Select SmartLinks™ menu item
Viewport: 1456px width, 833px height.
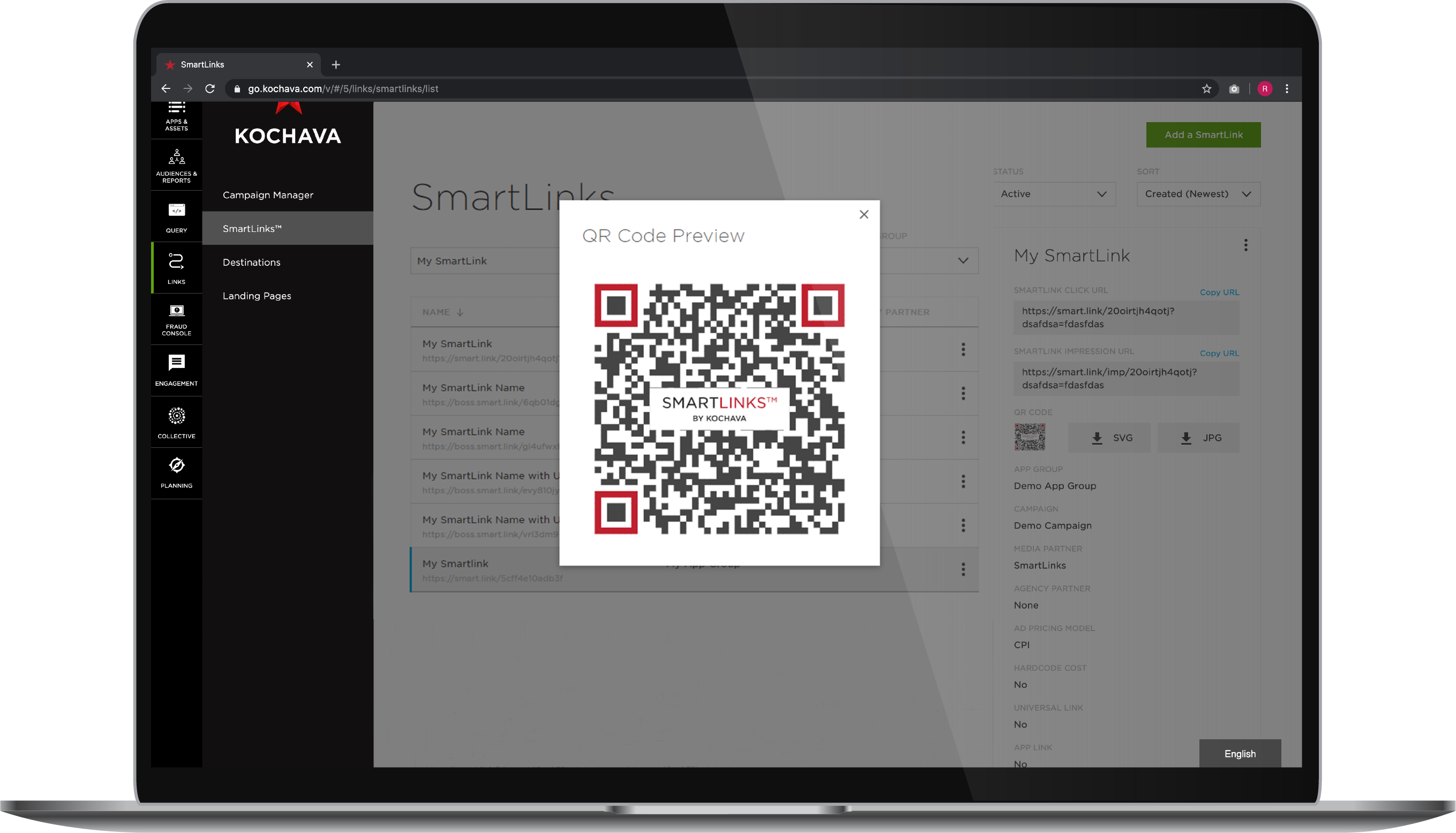[288, 228]
